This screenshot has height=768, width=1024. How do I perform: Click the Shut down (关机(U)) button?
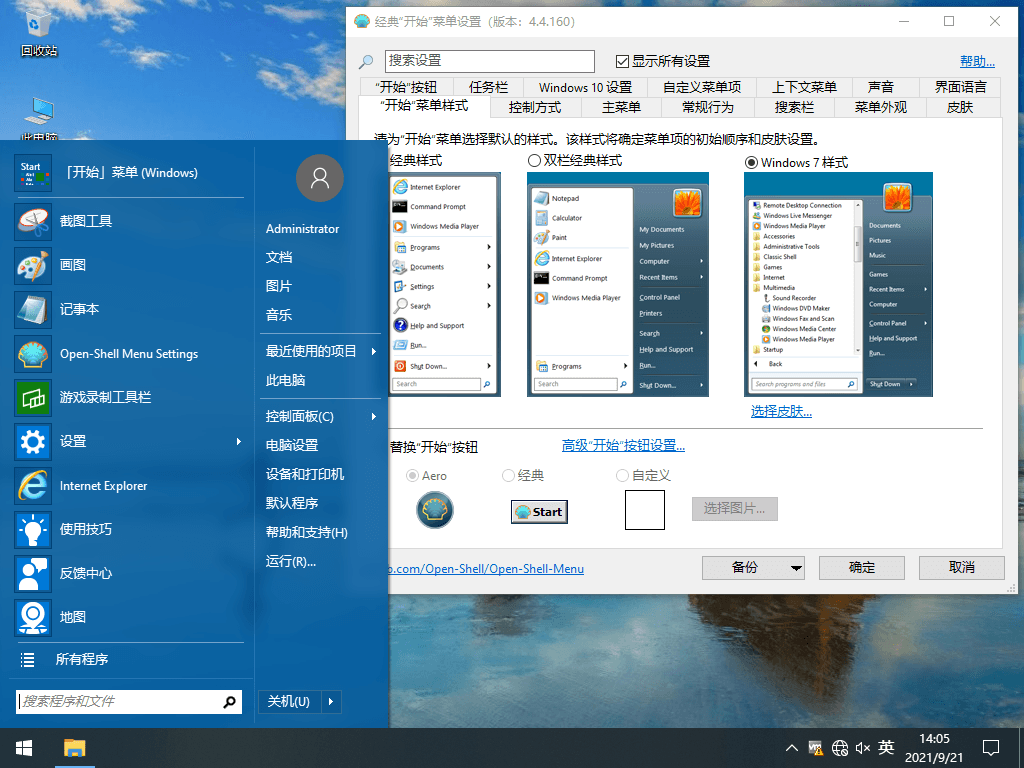coord(289,702)
